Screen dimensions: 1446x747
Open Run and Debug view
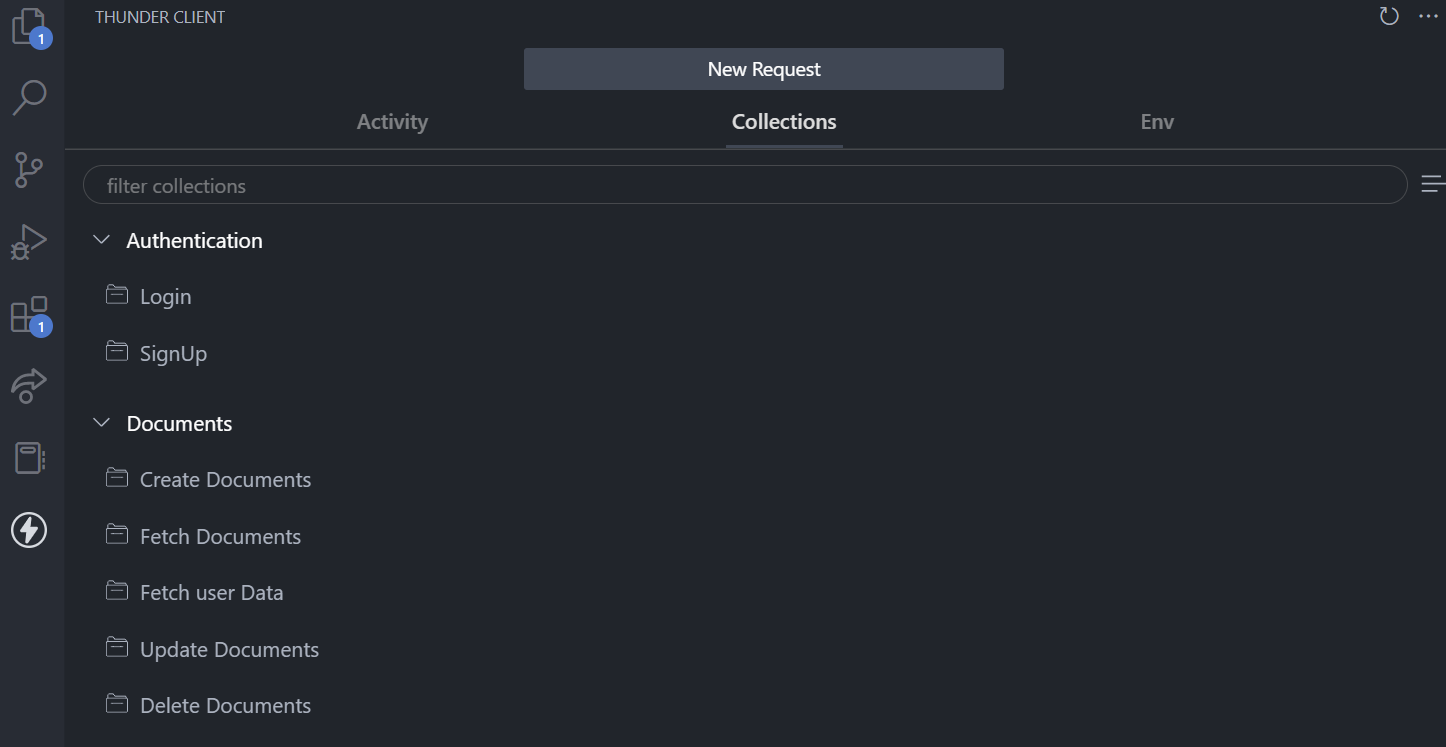(x=29, y=242)
